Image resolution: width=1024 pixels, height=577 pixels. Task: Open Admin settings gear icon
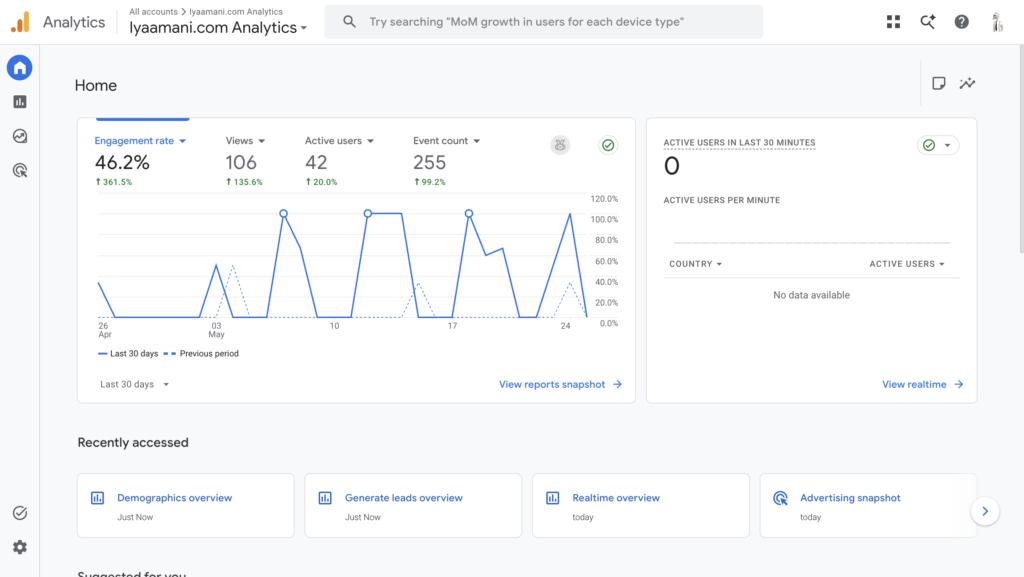pos(20,547)
